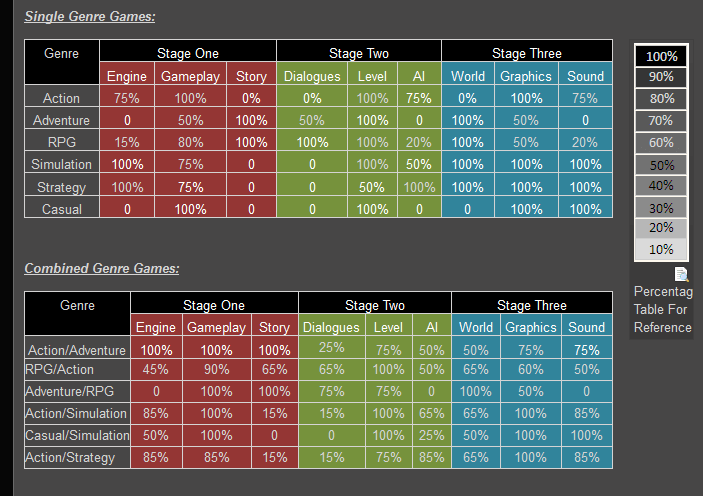Image resolution: width=703 pixels, height=496 pixels.
Task: Click Stage Two header in Combined Genre table
Action: tap(375, 305)
